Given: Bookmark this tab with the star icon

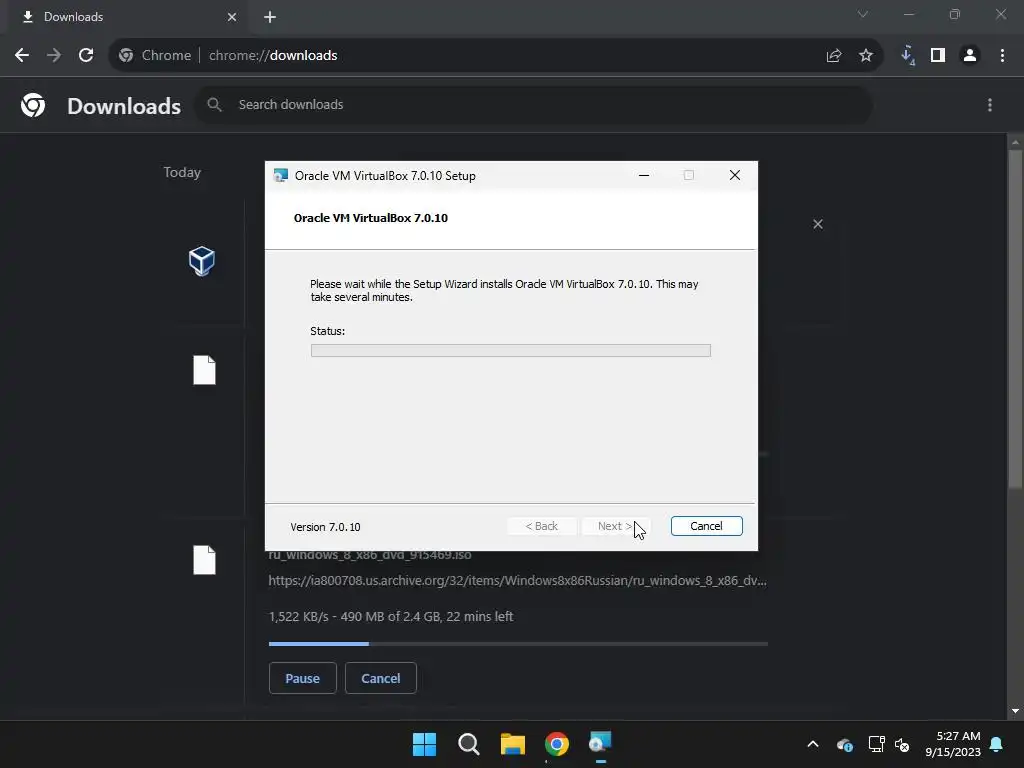Looking at the screenshot, I should [x=866, y=56].
